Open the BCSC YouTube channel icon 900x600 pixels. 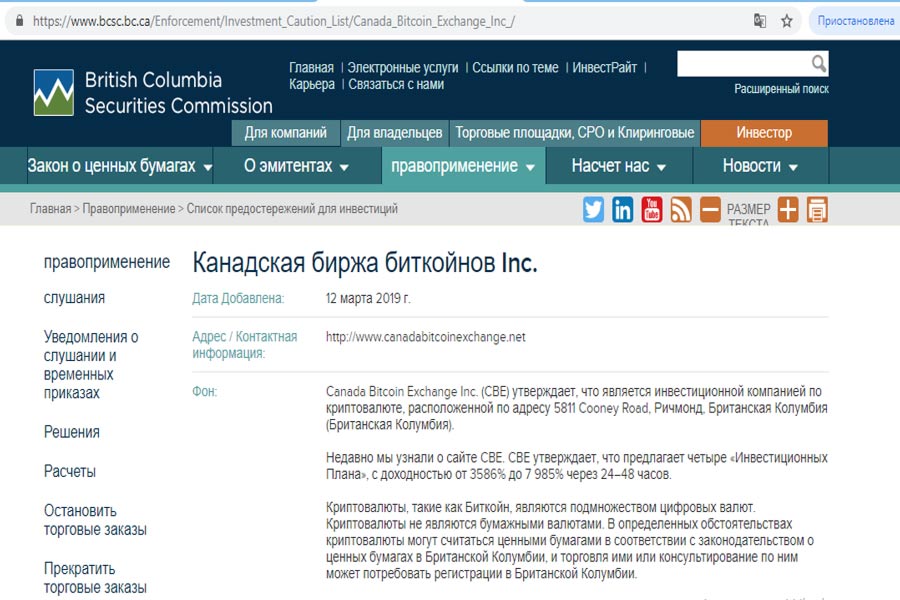[x=652, y=209]
